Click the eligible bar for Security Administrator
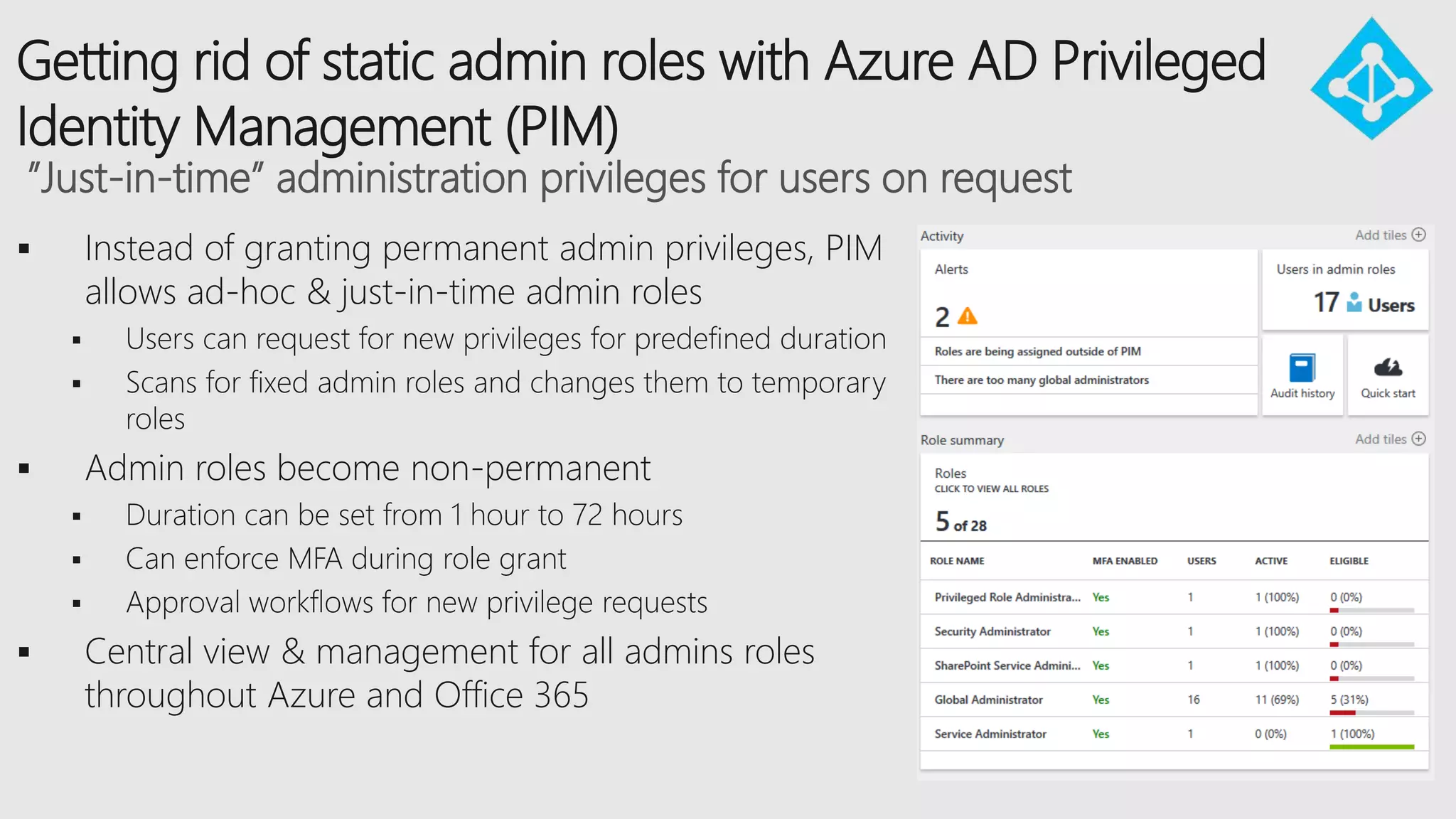 [1371, 645]
